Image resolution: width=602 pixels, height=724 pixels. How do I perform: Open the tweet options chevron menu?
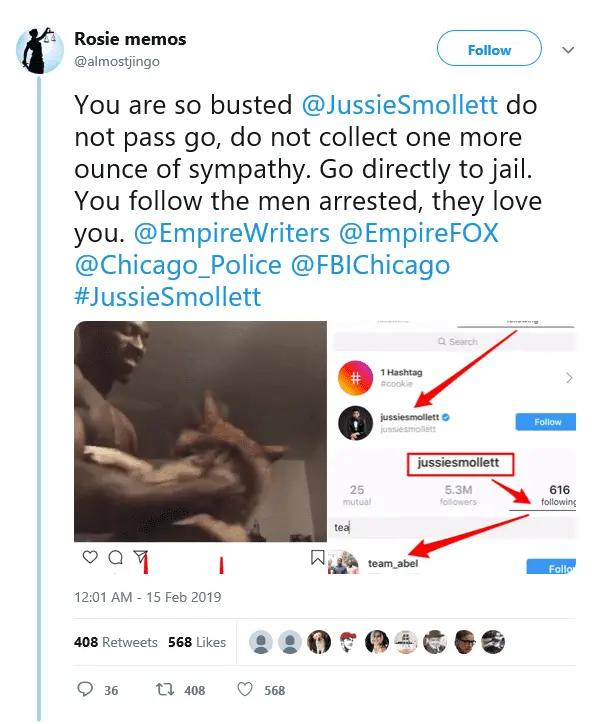(x=568, y=50)
